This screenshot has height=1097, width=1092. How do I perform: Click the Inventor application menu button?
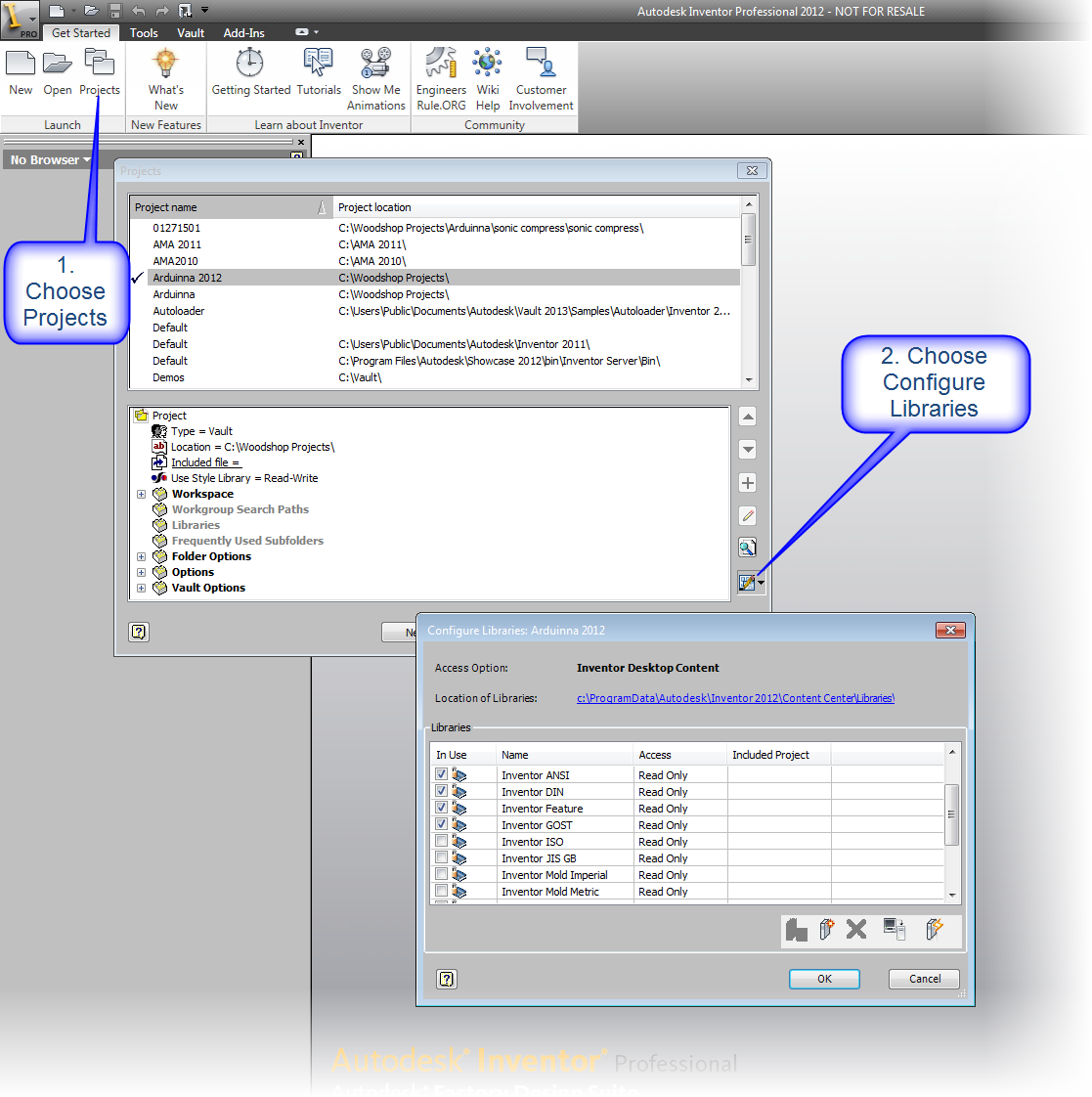[x=19, y=19]
